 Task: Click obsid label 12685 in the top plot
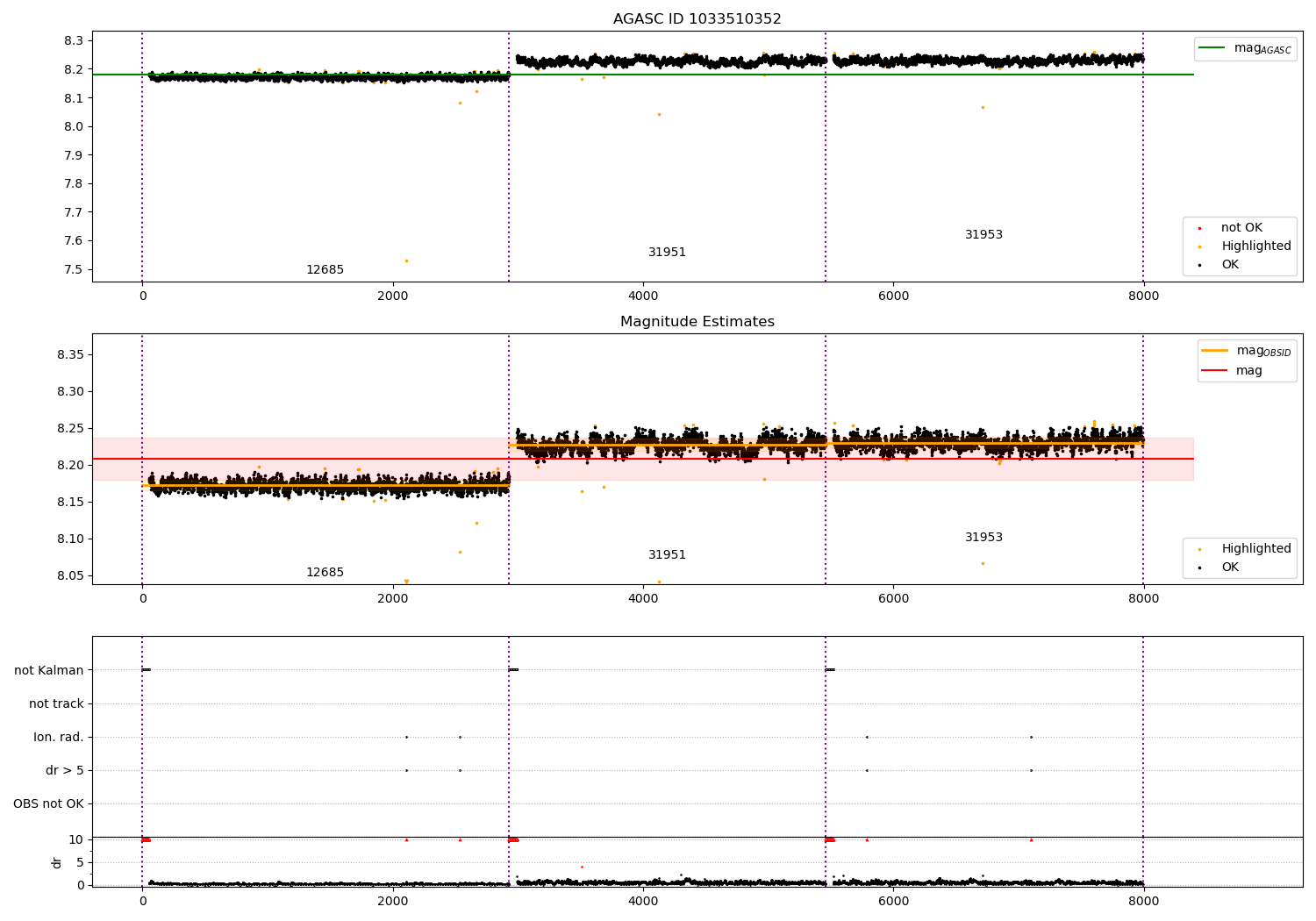pos(325,270)
